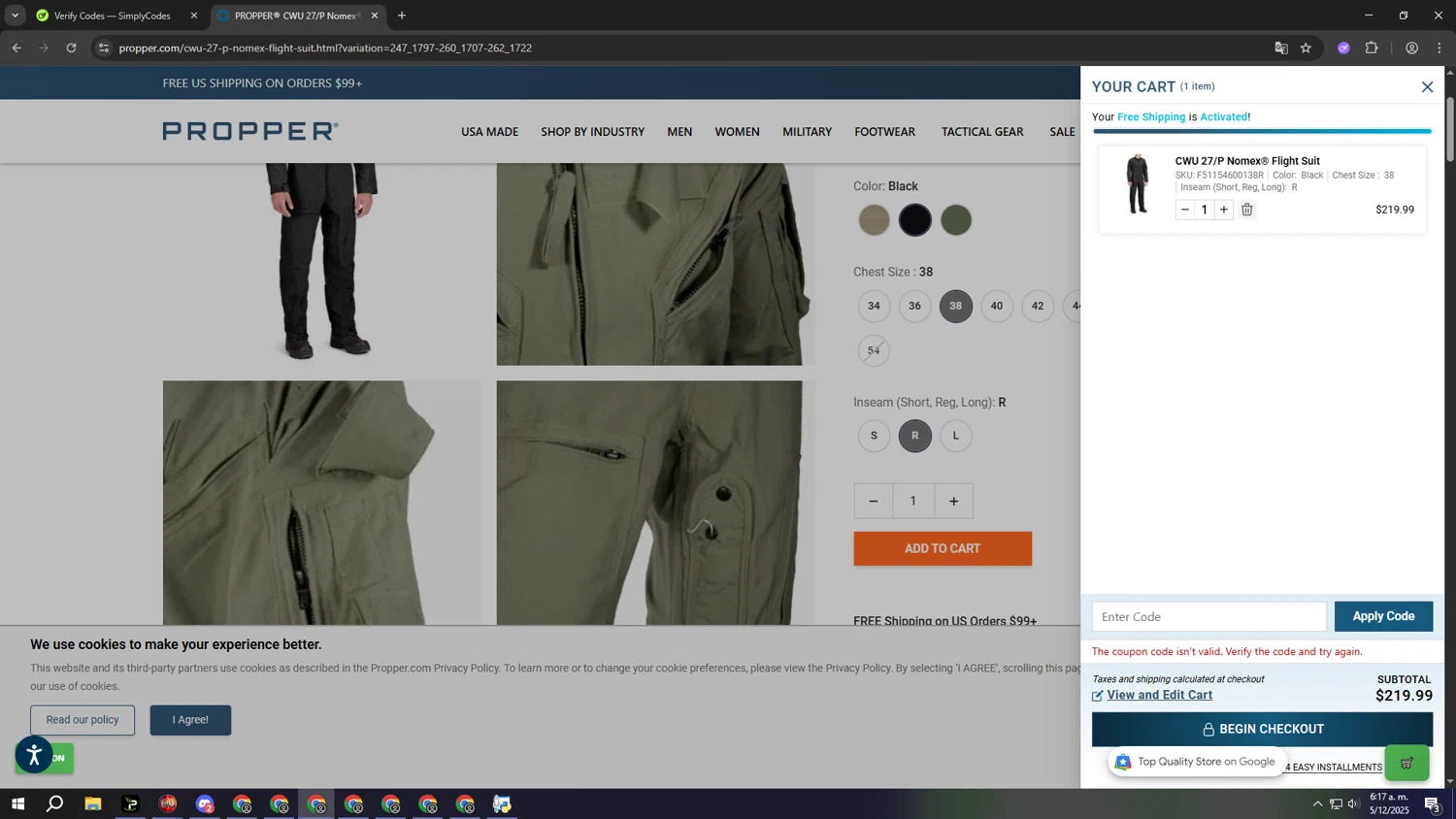The height and width of the screenshot is (819, 1456).
Task: Click the address bar URL
Action: [325, 48]
